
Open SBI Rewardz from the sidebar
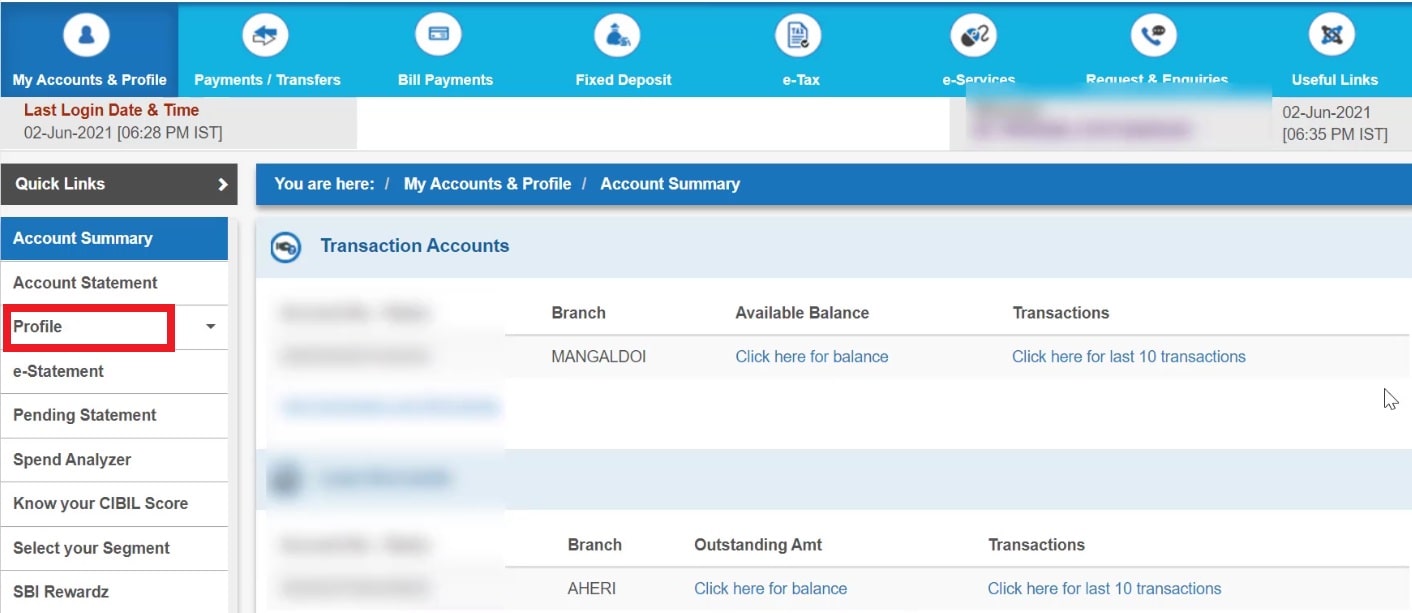point(62,591)
